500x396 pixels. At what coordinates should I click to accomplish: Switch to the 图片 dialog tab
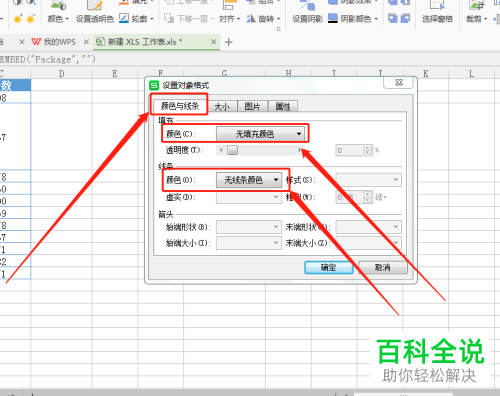pyautogui.click(x=252, y=107)
